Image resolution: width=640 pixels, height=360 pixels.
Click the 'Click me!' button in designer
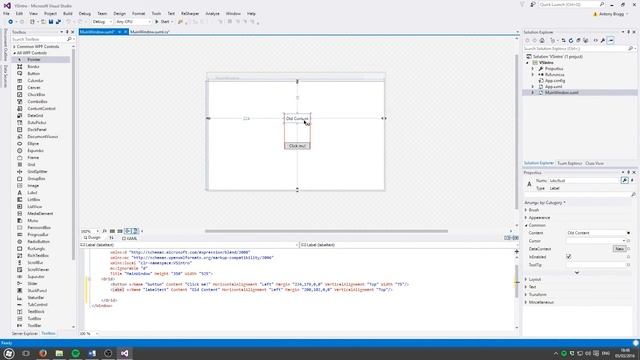click(x=297, y=146)
